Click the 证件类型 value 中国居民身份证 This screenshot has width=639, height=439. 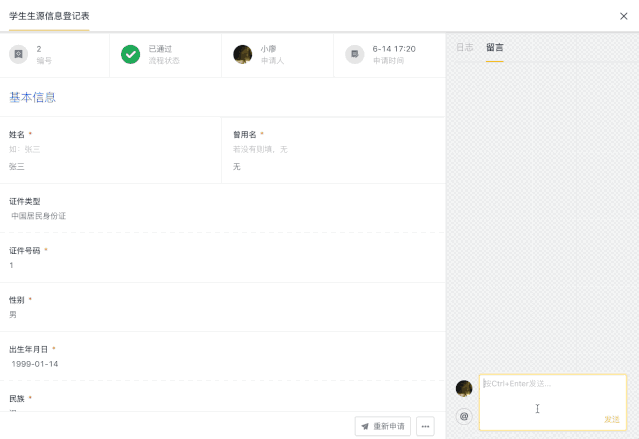[x=38, y=216]
